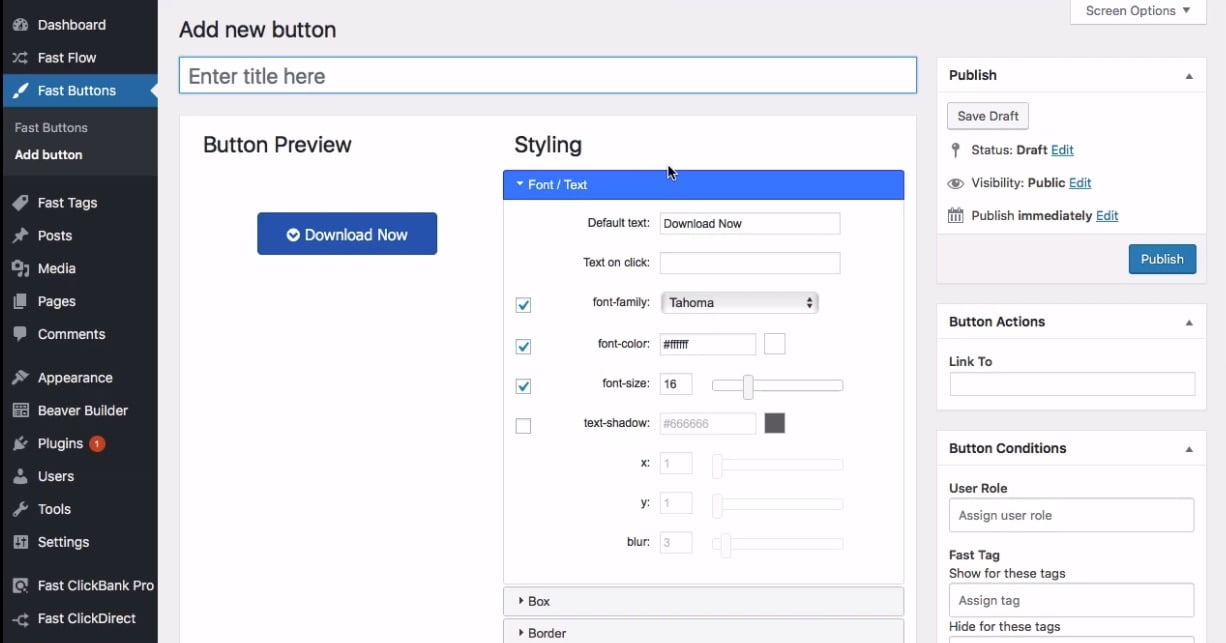Click the Save Draft button
Image resolution: width=1226 pixels, height=643 pixels.
point(987,116)
